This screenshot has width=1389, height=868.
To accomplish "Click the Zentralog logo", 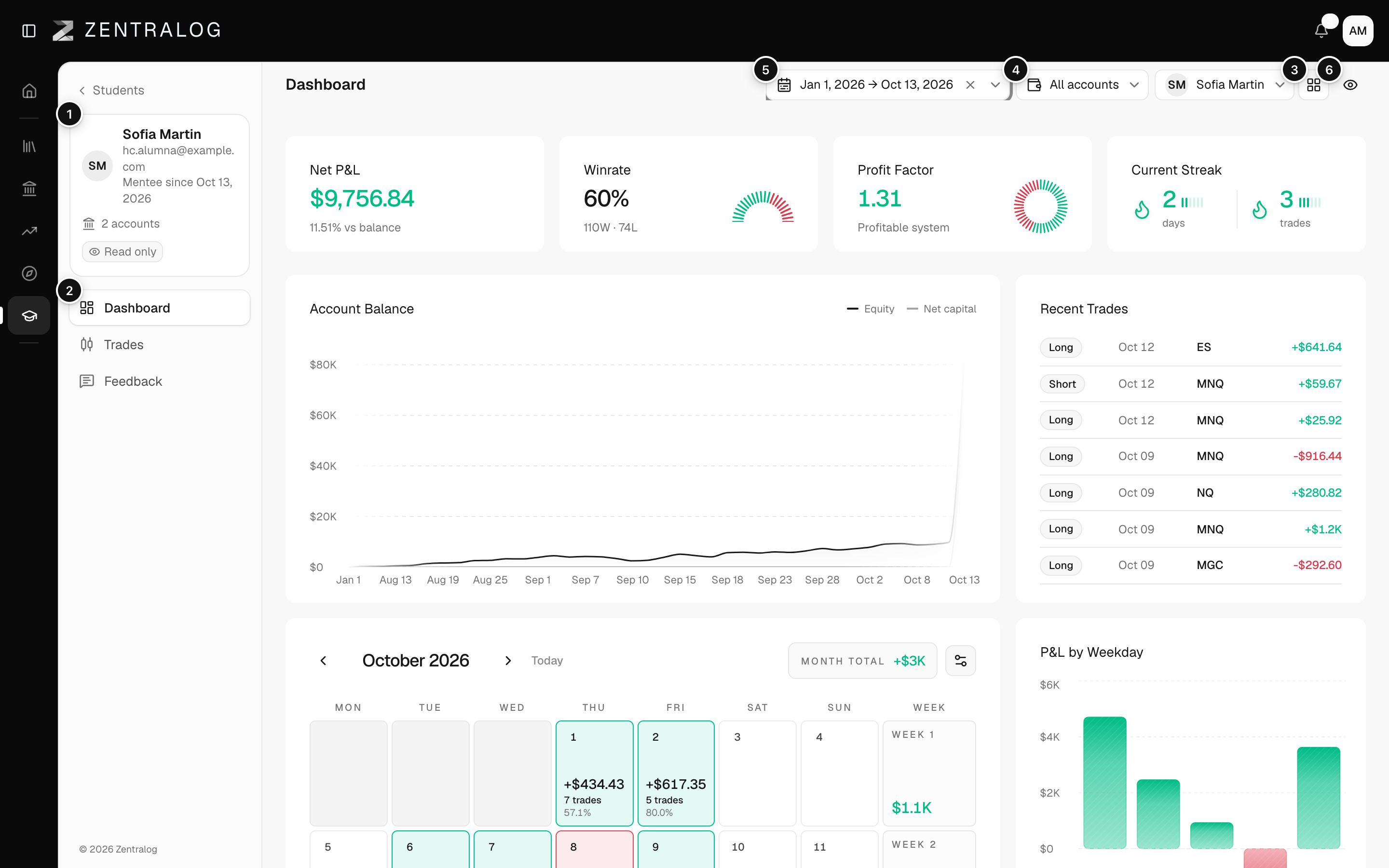I will (x=136, y=30).
